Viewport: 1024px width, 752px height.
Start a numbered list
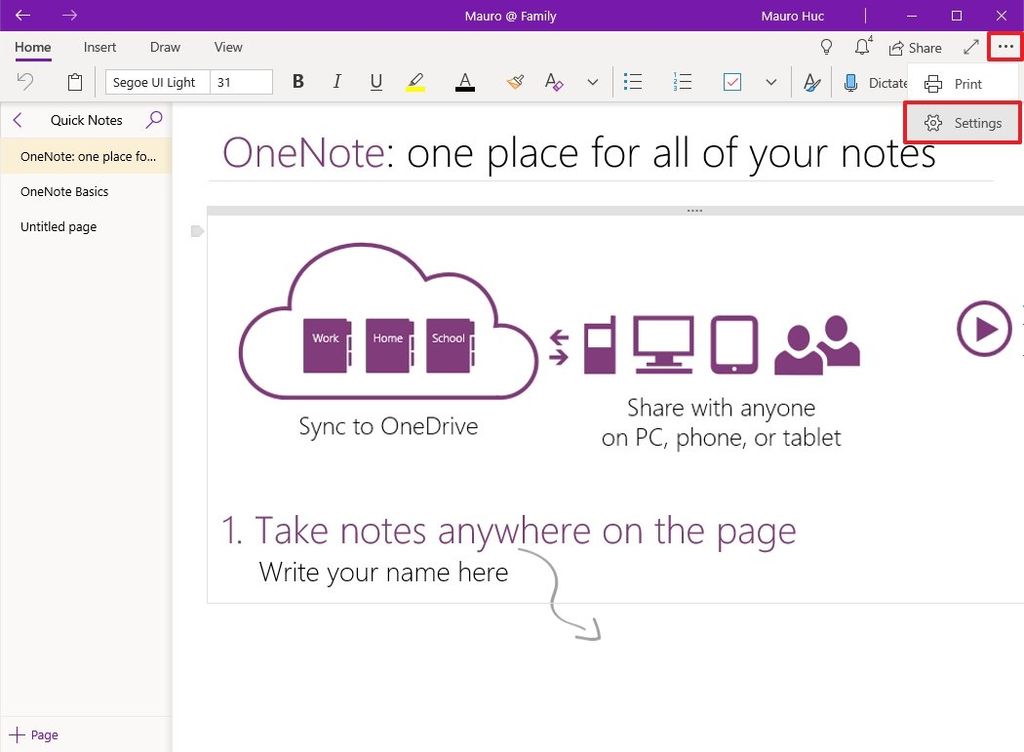pyautogui.click(x=682, y=82)
